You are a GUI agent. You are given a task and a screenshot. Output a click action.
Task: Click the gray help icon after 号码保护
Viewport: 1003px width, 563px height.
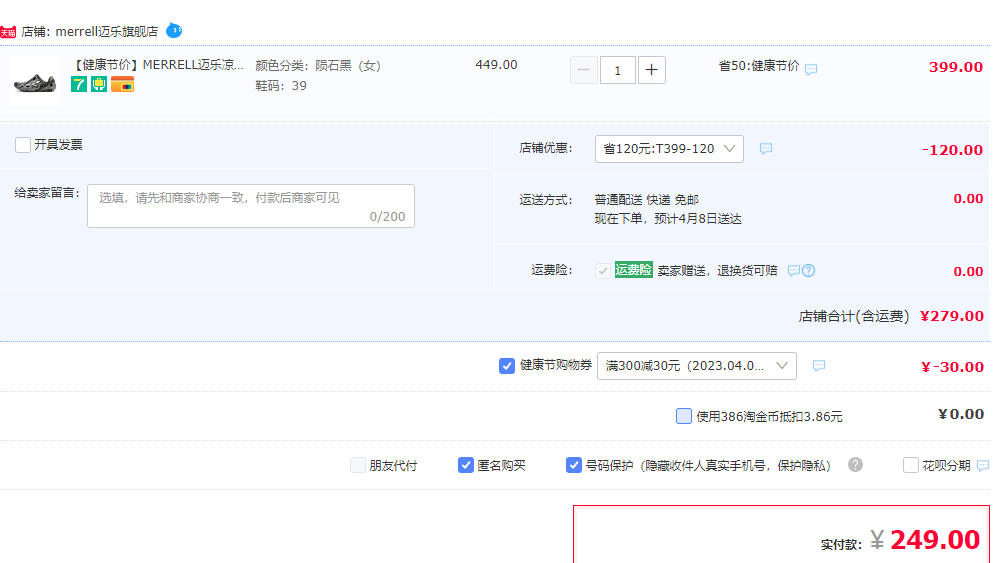[x=855, y=464]
